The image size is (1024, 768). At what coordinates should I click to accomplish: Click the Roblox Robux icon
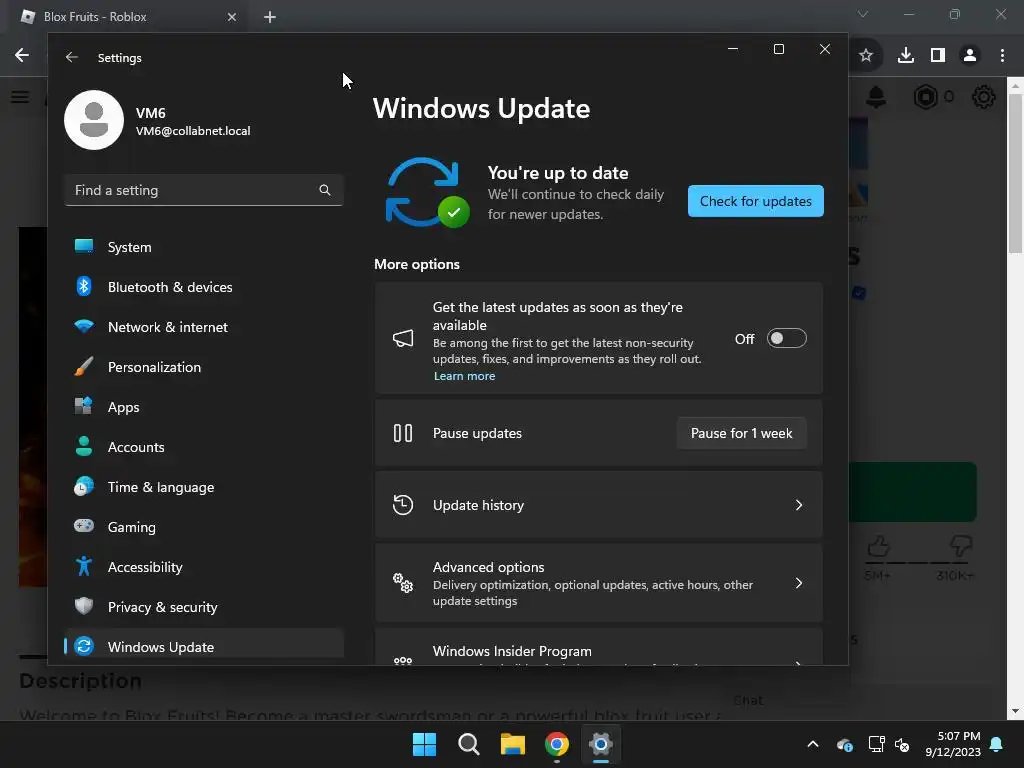click(x=925, y=97)
